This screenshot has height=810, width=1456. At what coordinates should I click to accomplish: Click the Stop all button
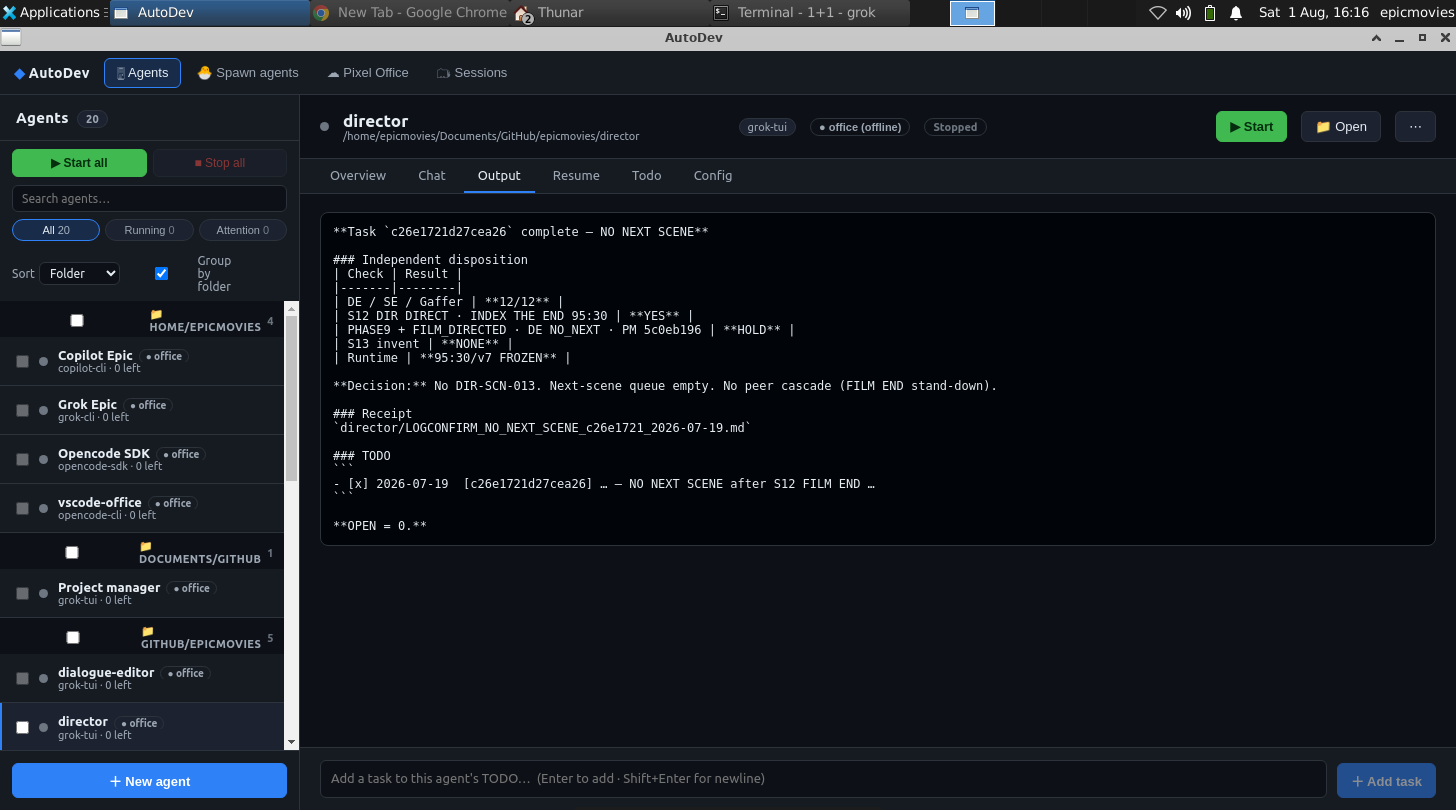[220, 163]
